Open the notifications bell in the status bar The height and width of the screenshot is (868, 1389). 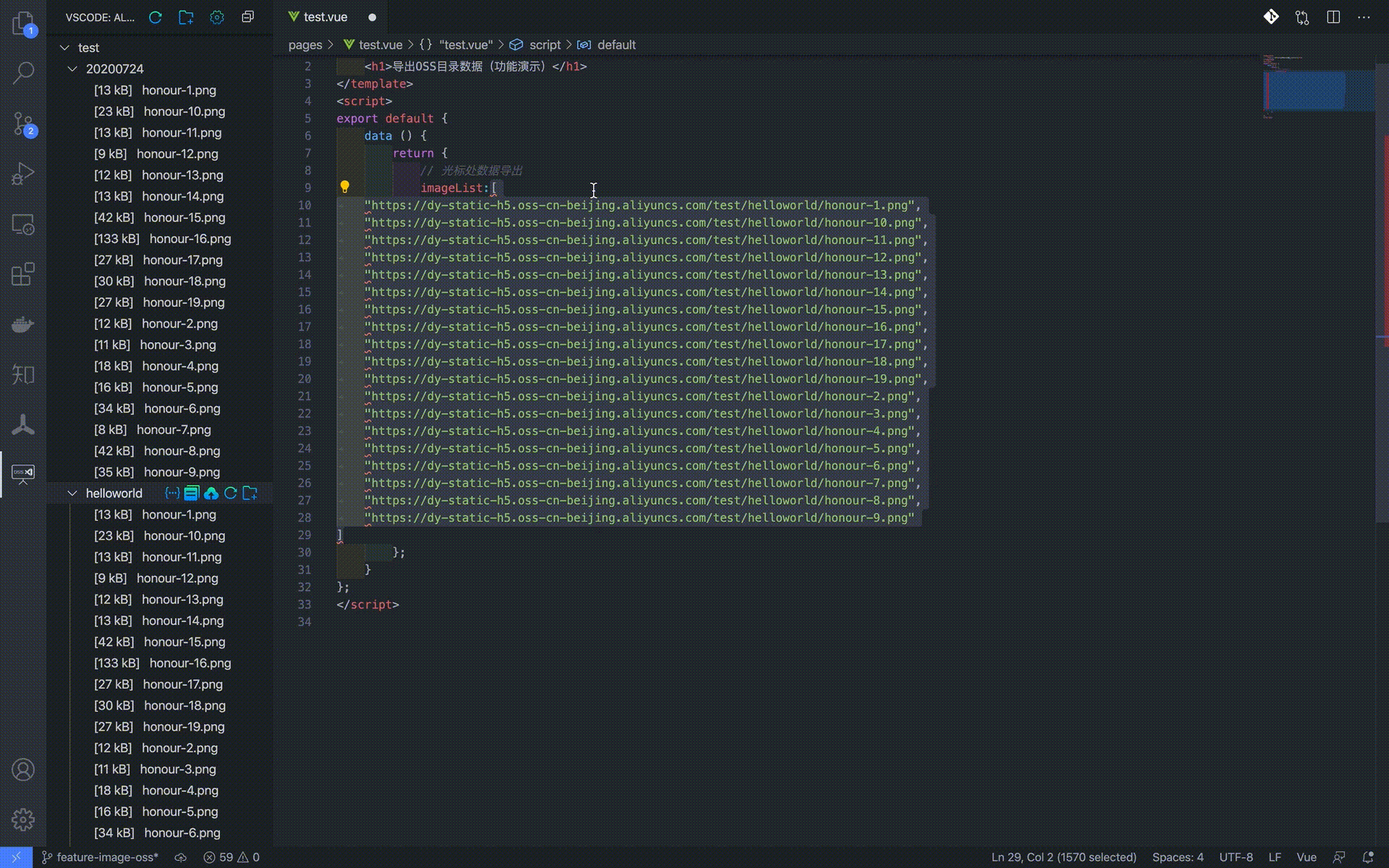click(1367, 857)
